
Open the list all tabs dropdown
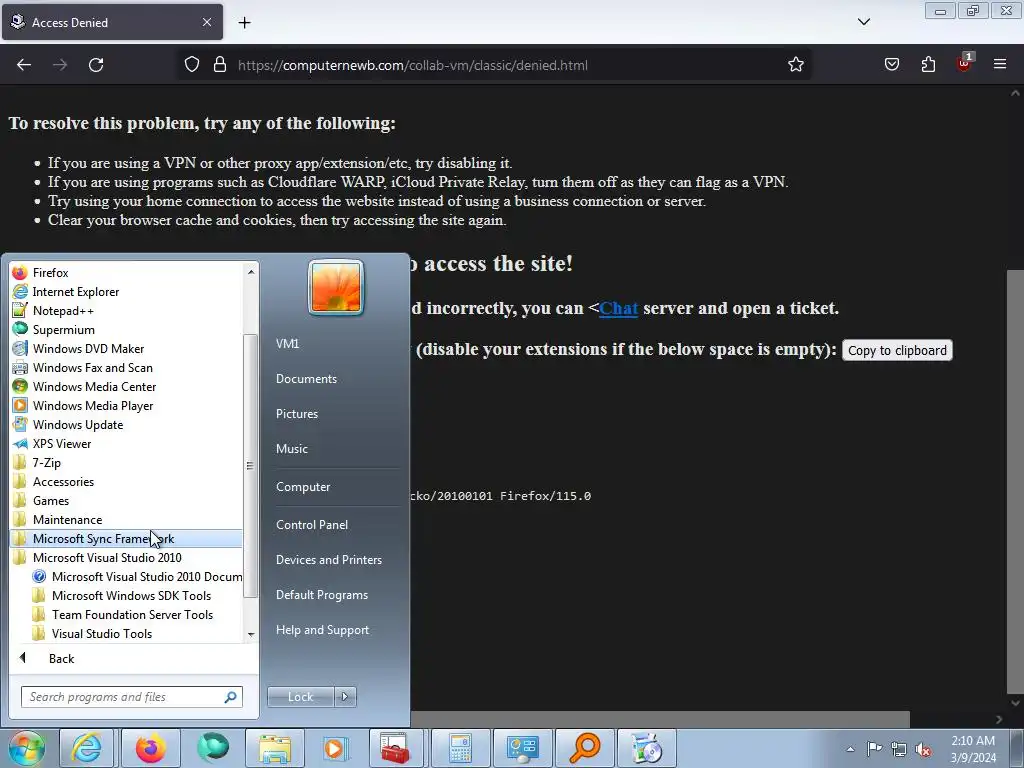point(863,22)
